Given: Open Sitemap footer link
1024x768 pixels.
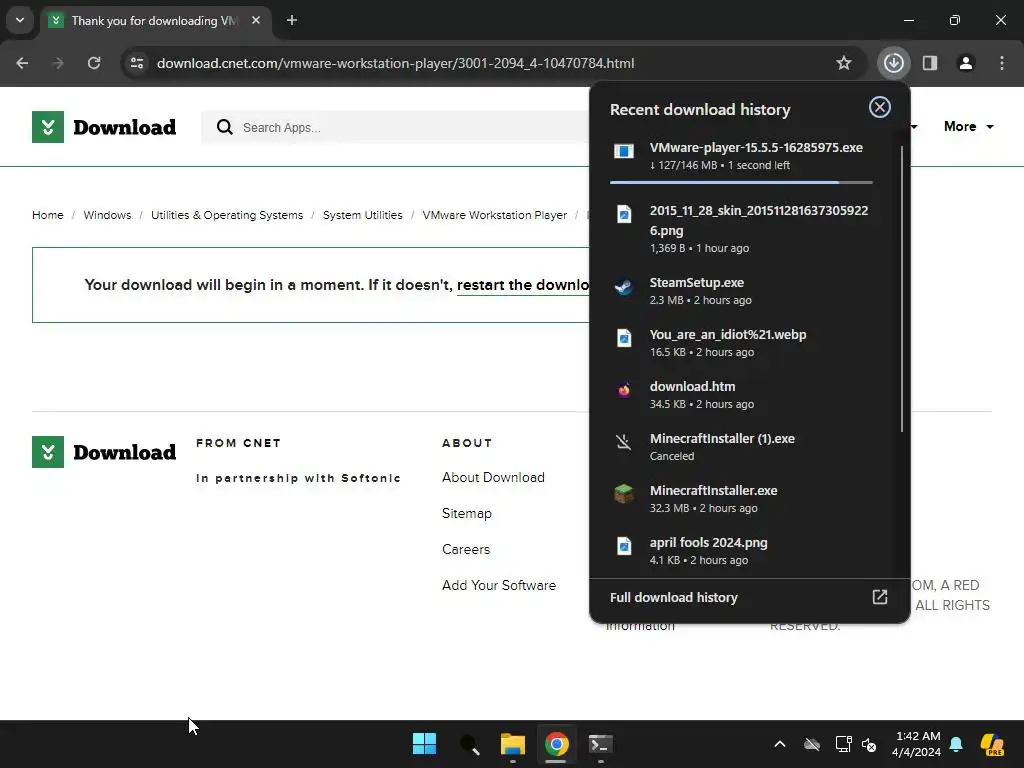Looking at the screenshot, I should pos(466,513).
